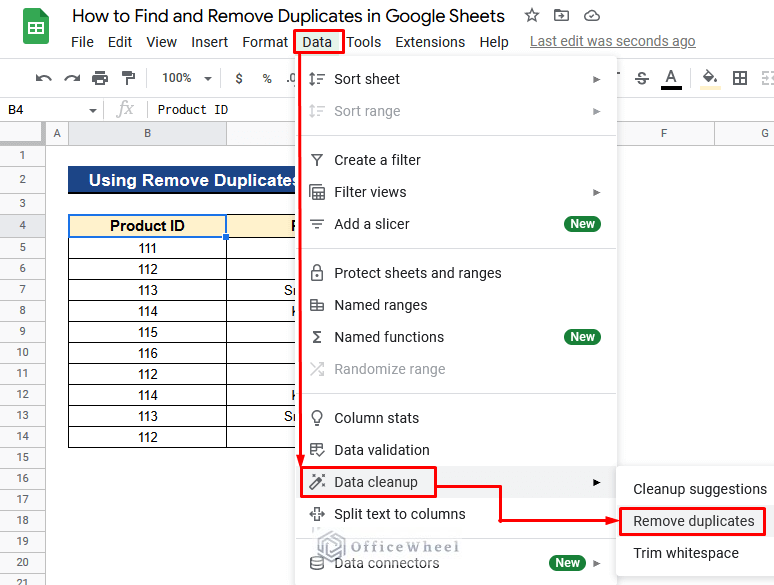Select column F header

click(664, 133)
